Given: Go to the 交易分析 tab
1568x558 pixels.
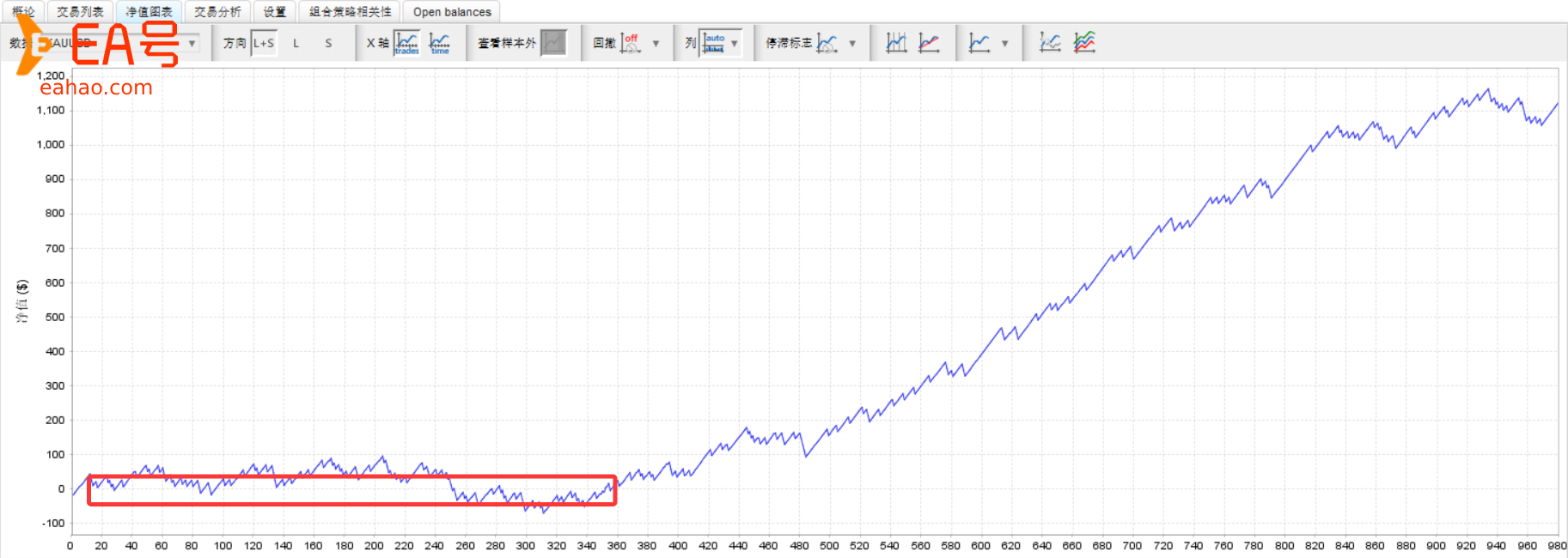Looking at the screenshot, I should 217,12.
